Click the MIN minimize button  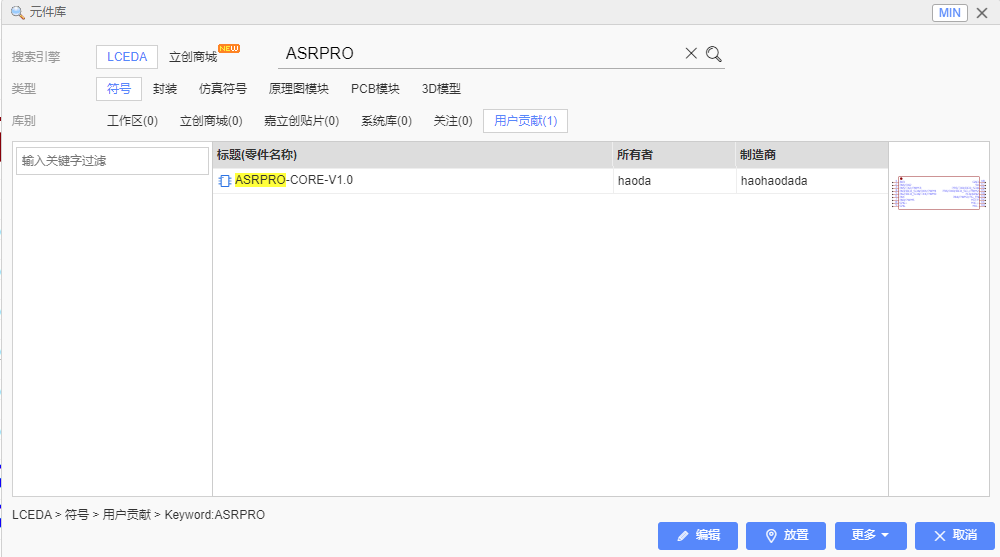point(950,12)
